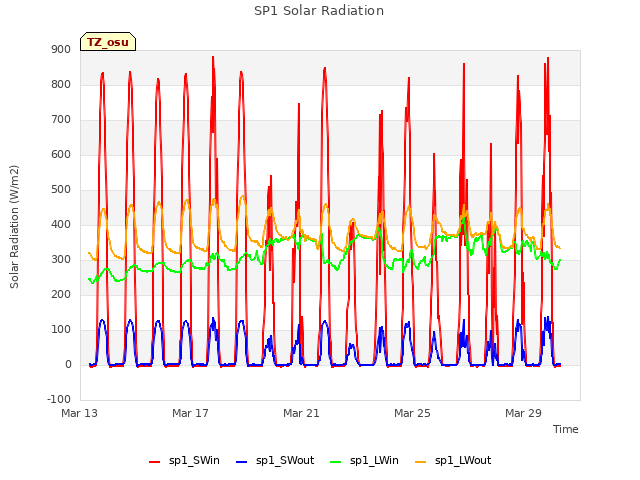640x480 pixels.
Task: Click the chart title SP1 Solar Radiation
Action: [x=319, y=11]
